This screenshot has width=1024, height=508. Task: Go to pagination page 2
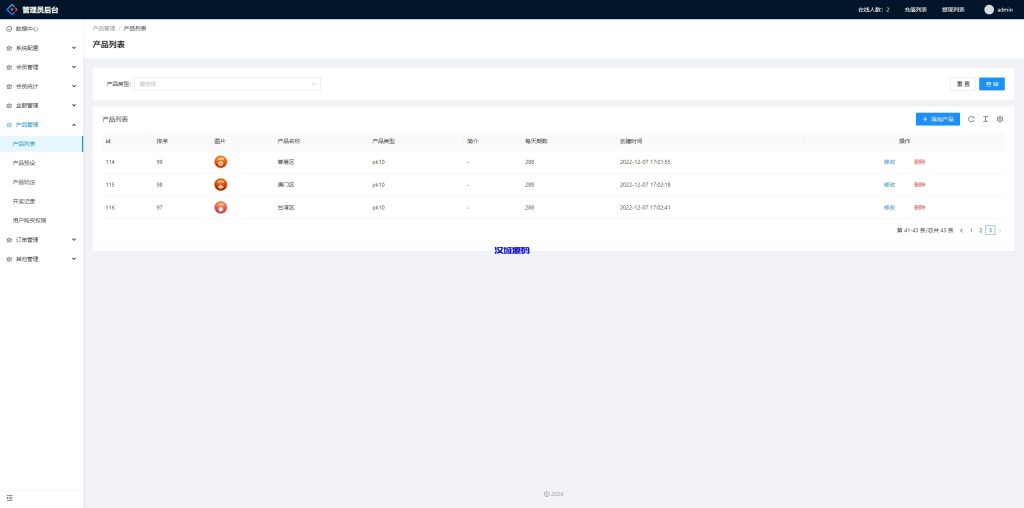980,230
